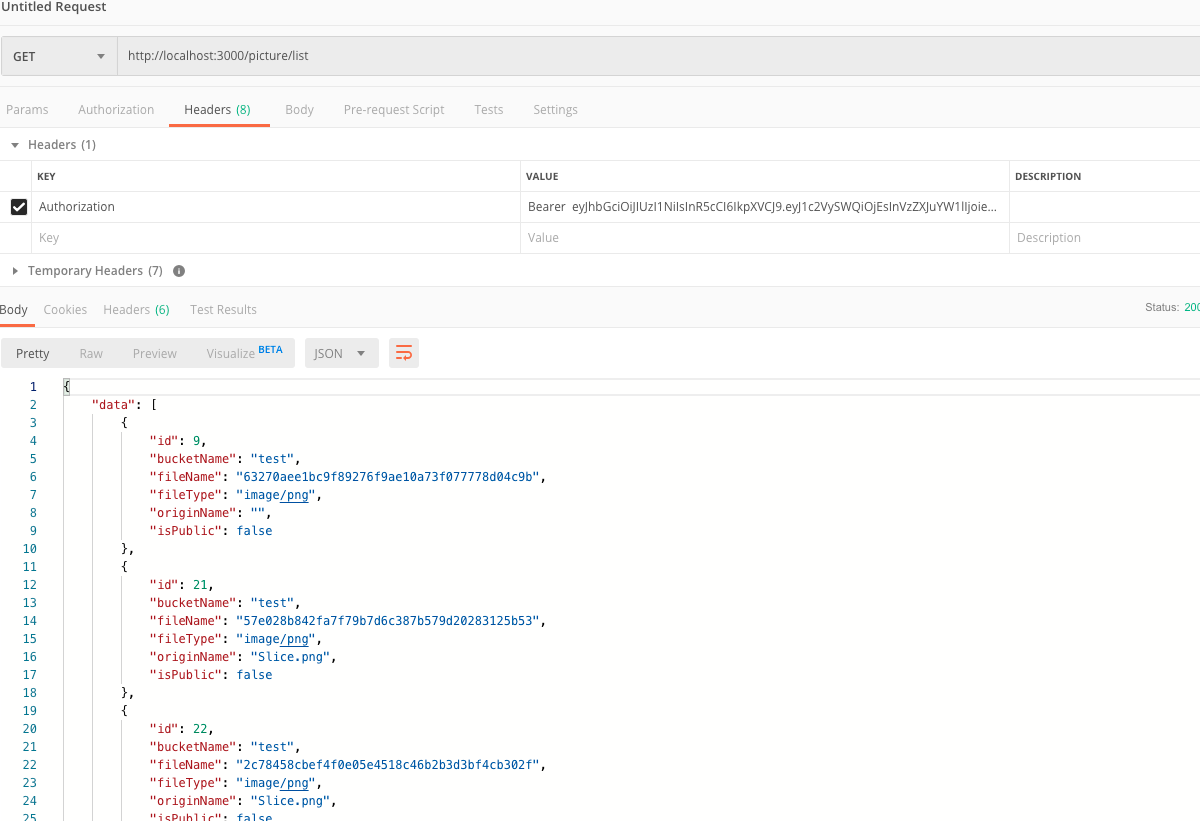The height and width of the screenshot is (821, 1200).
Task: Open the Pre-request Script tab
Action: [393, 109]
